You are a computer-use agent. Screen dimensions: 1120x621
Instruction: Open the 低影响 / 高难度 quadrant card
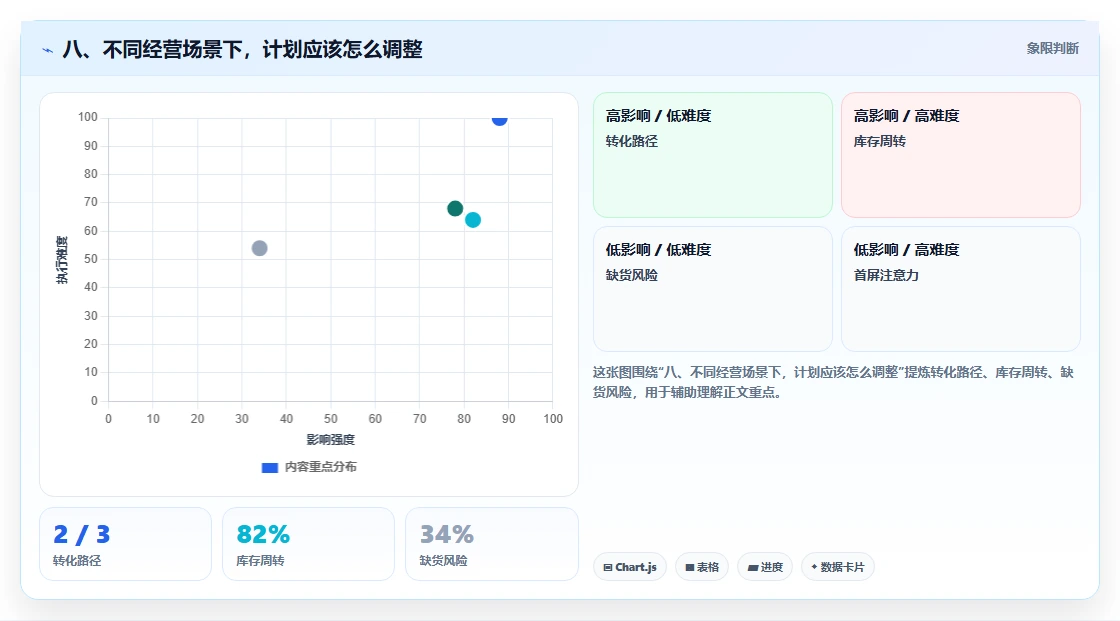point(961,289)
